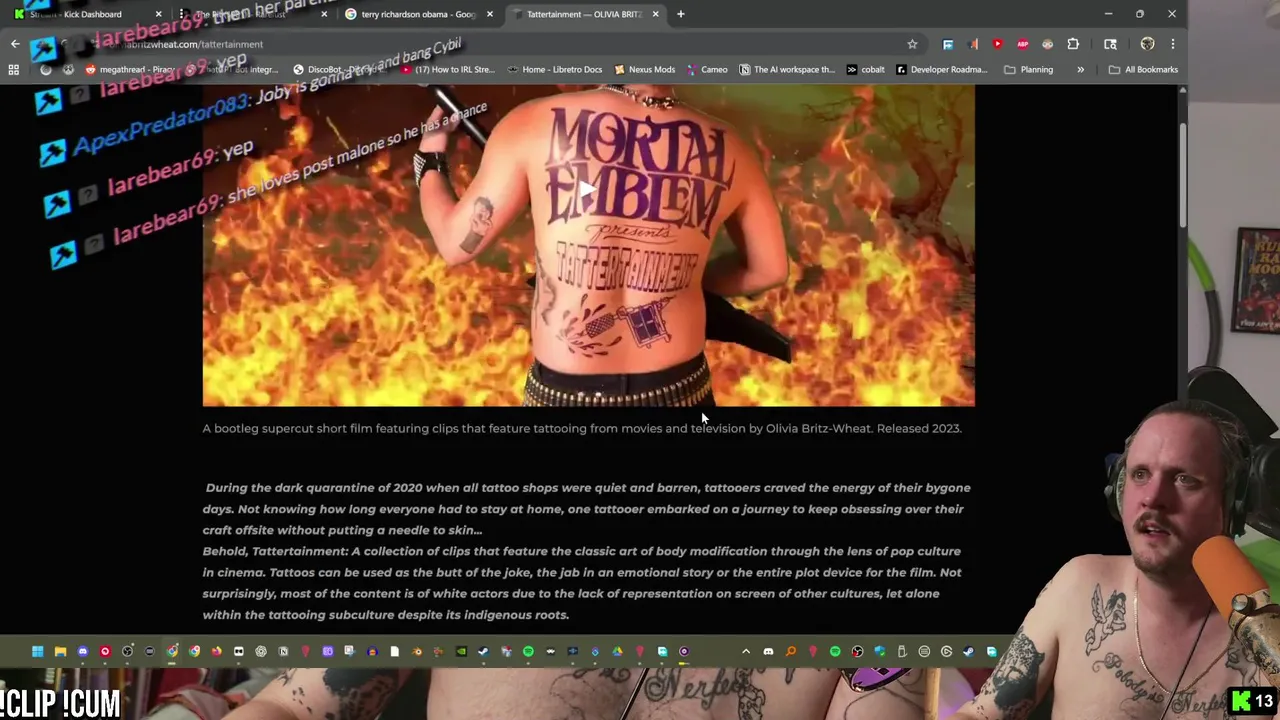
Task: Open the browser profile avatar
Action: [x=1147, y=44]
